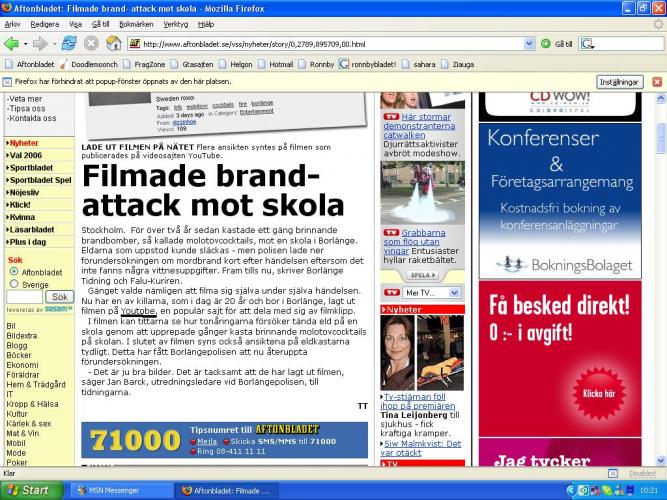Viewport: 667px width, 500px height.
Task: Click the Tipsa oss link
Action: coord(27,109)
